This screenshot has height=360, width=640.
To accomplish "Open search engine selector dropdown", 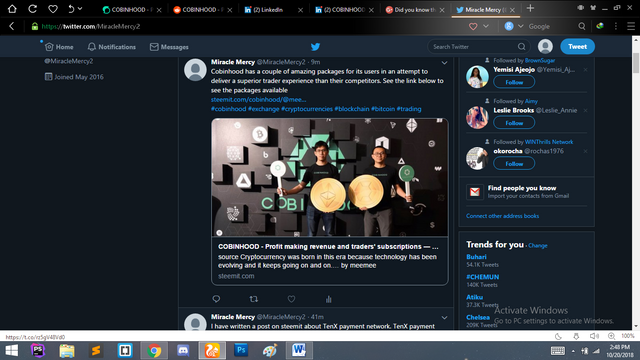I will [520, 26].
